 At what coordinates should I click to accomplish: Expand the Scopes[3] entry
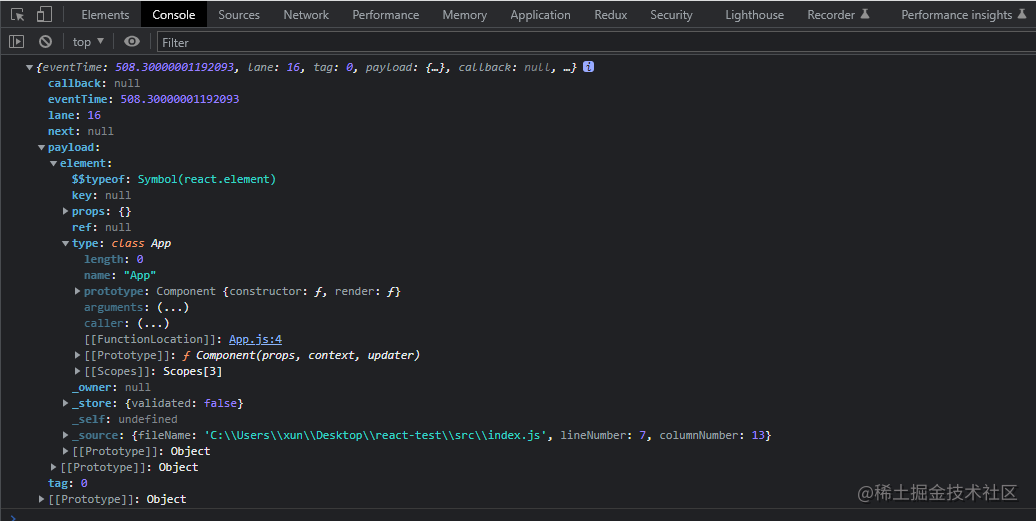pyautogui.click(x=77, y=371)
